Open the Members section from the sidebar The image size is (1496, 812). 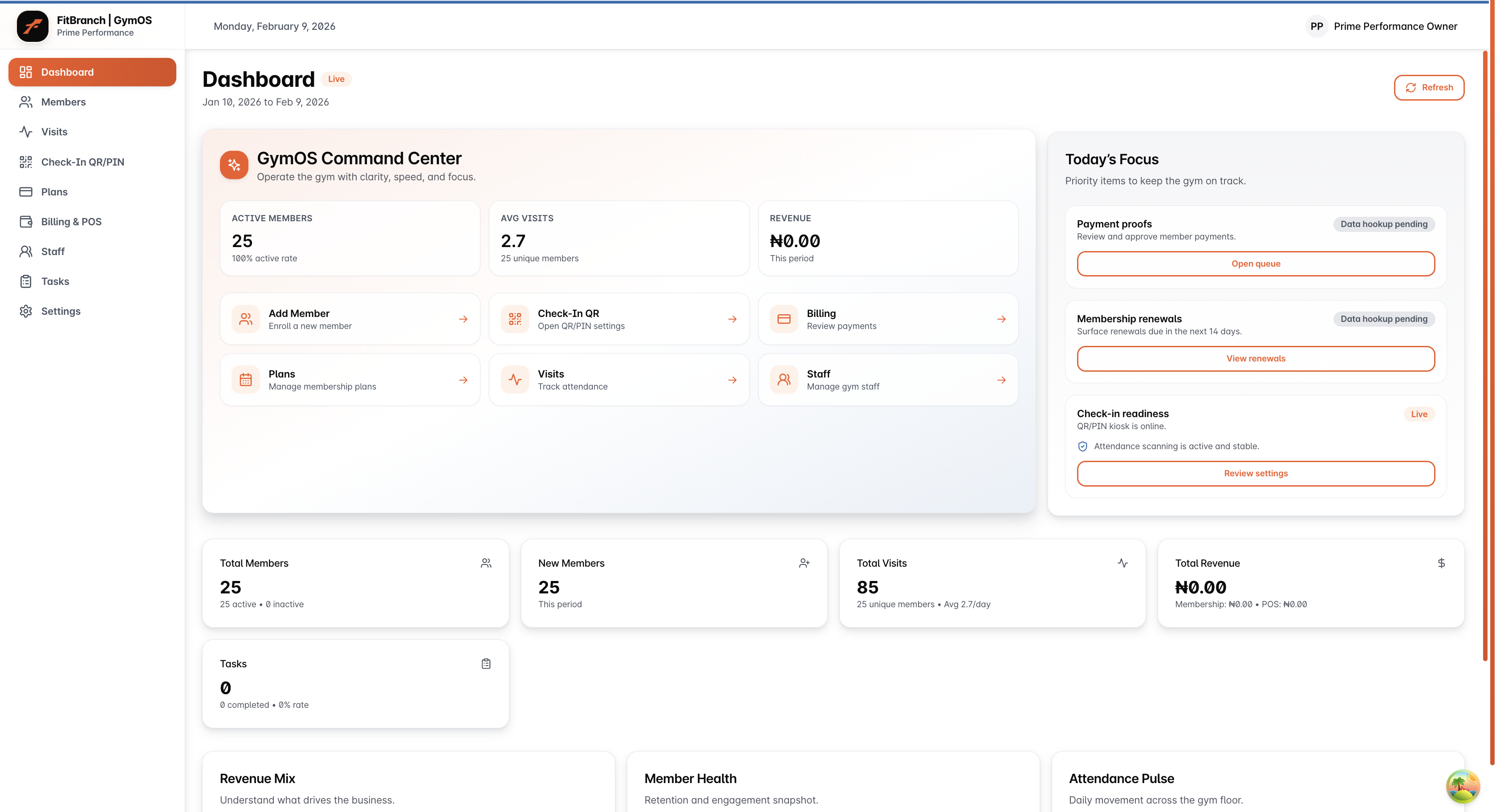(63, 101)
